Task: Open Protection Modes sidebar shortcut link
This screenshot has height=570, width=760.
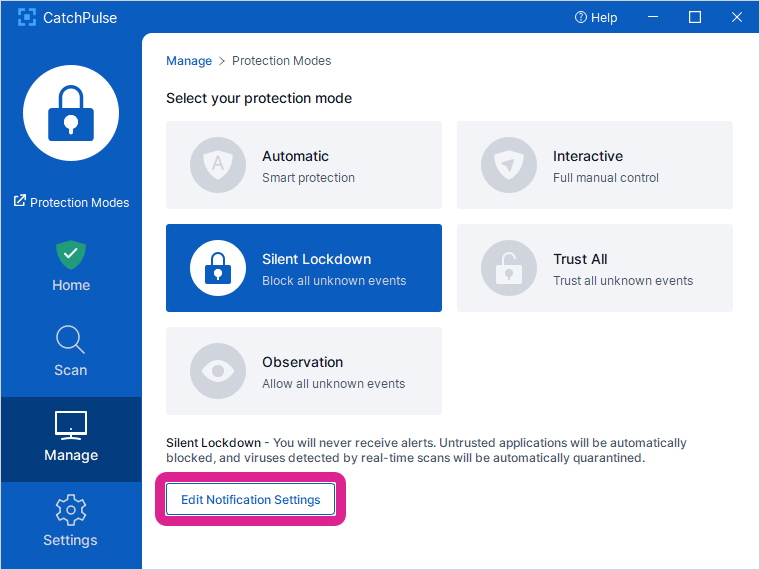Action: pyautogui.click(x=71, y=202)
